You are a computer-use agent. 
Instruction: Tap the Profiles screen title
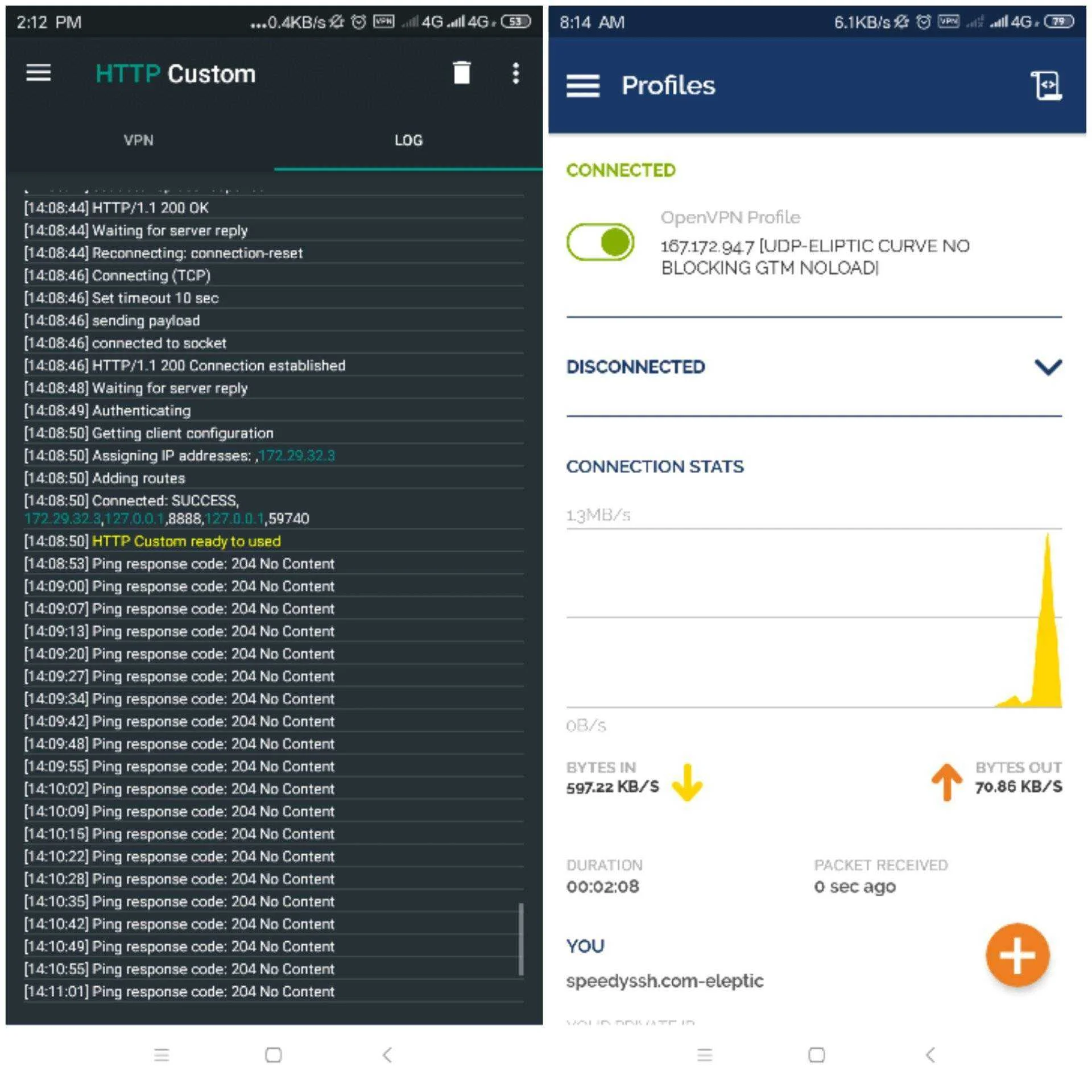668,85
